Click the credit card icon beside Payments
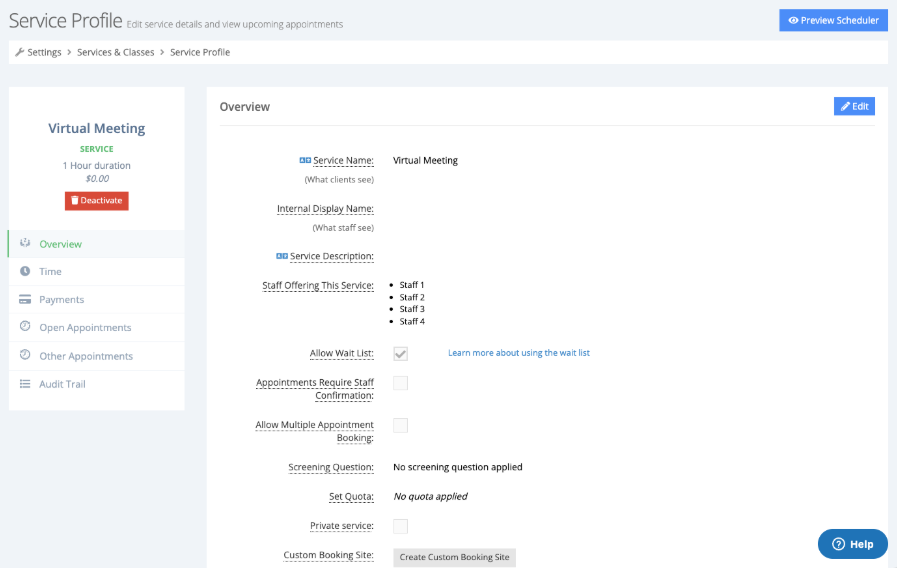The image size is (897, 568). (25, 299)
